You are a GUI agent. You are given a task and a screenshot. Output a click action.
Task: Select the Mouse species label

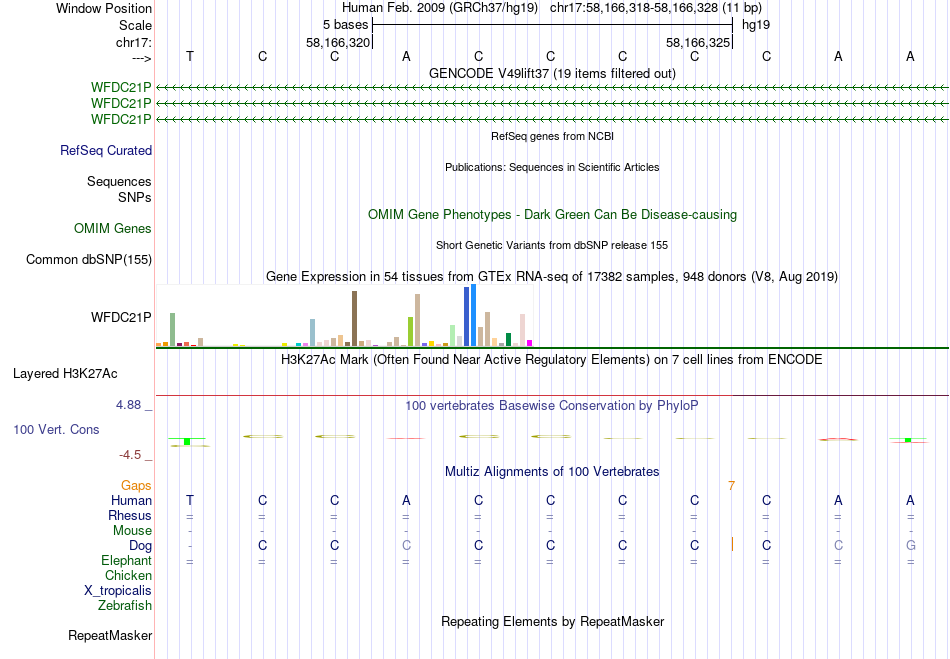(x=132, y=531)
